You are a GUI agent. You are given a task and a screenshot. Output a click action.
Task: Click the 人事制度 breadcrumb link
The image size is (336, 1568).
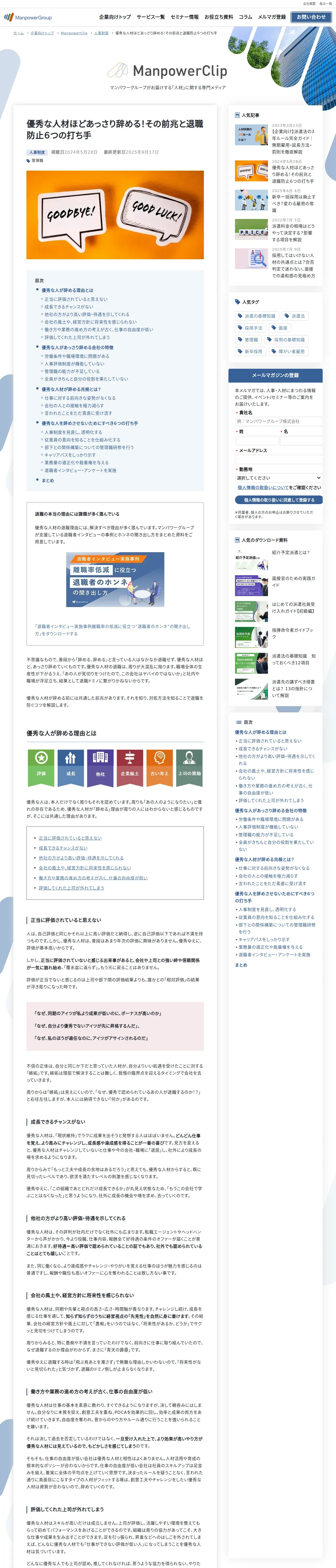[101, 33]
